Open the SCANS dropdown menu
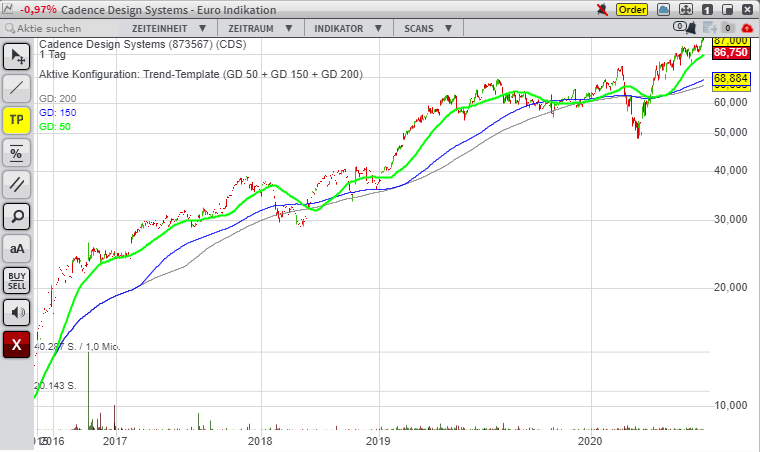Viewport: 760px width, 452px height. click(428, 29)
